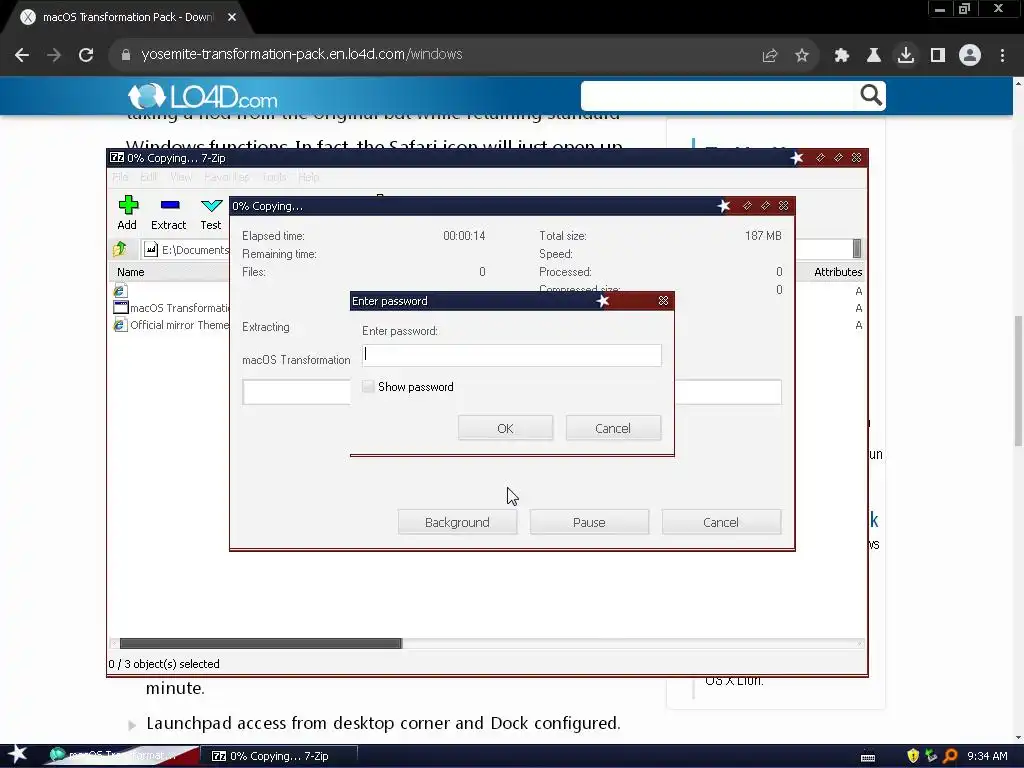Click the Background button in copying dialog
Screen dimensions: 1024x768
[457, 522]
